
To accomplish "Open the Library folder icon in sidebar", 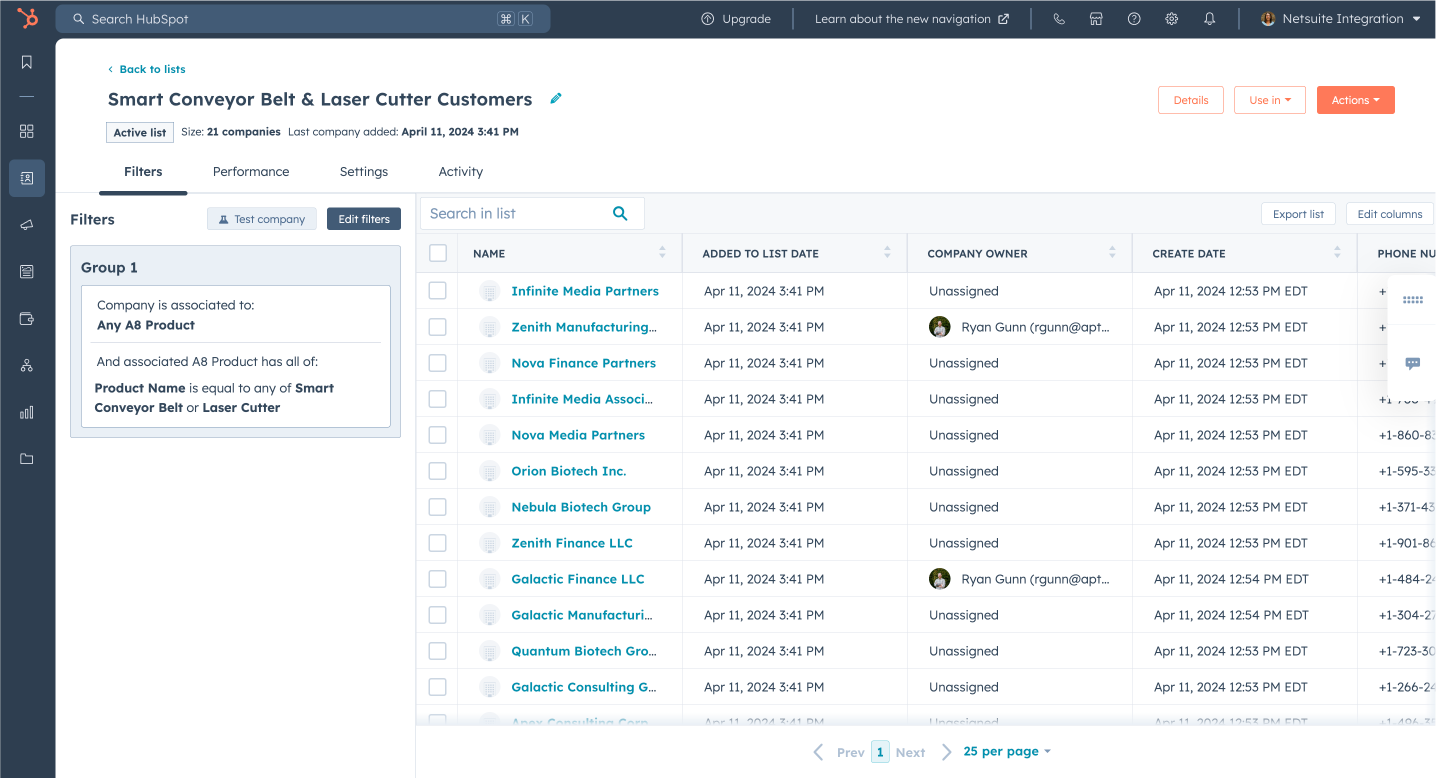I will click(27, 459).
